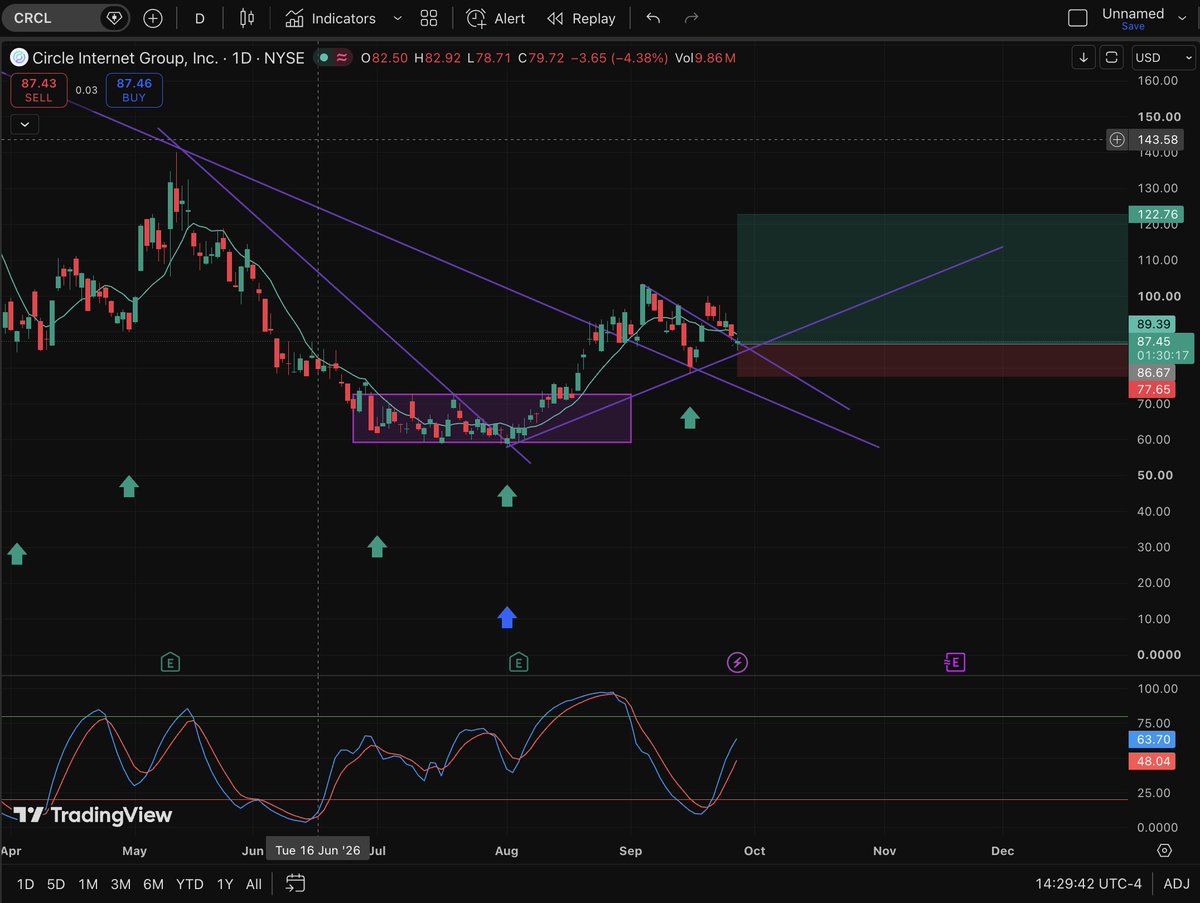Expand the indicators favorites dropdown arrow
This screenshot has height=903, width=1200.
[x=397, y=18]
